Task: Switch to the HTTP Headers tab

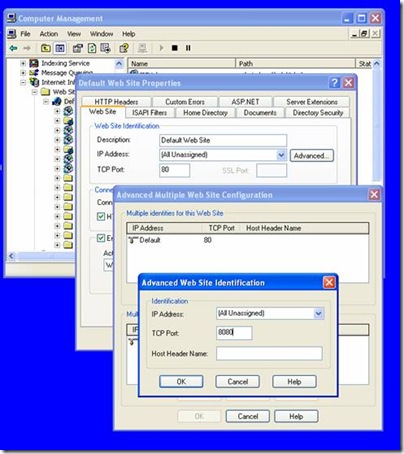Action: tap(116, 102)
